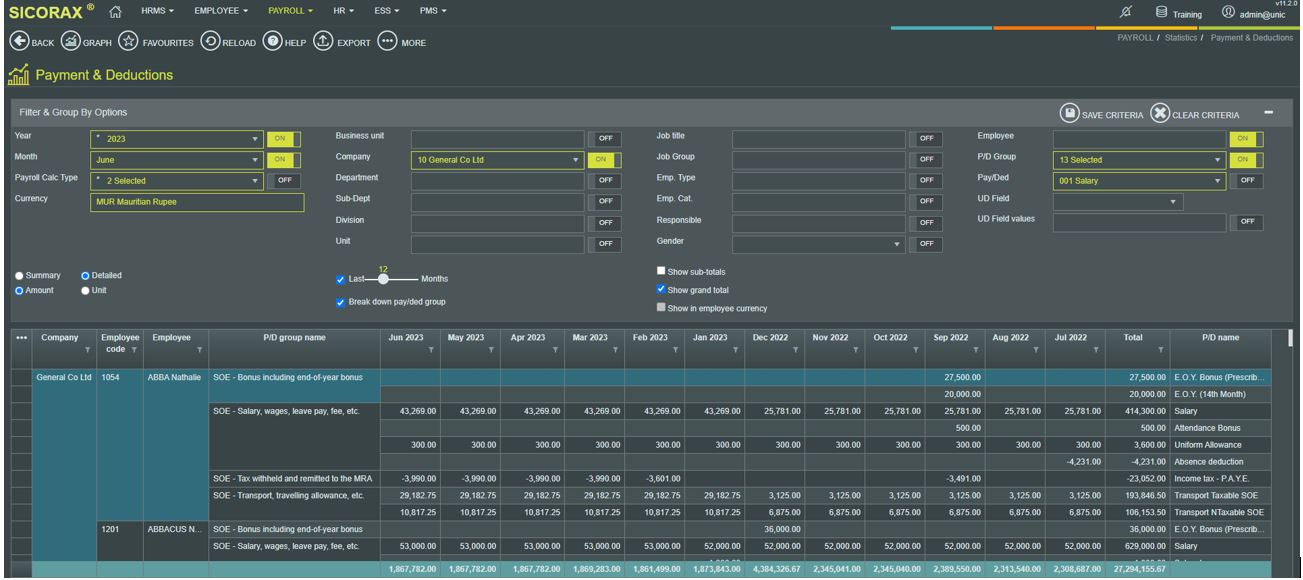Image resolution: width=1303 pixels, height=580 pixels.
Task: Enable the Show sub-totals checkbox
Action: (x=661, y=271)
